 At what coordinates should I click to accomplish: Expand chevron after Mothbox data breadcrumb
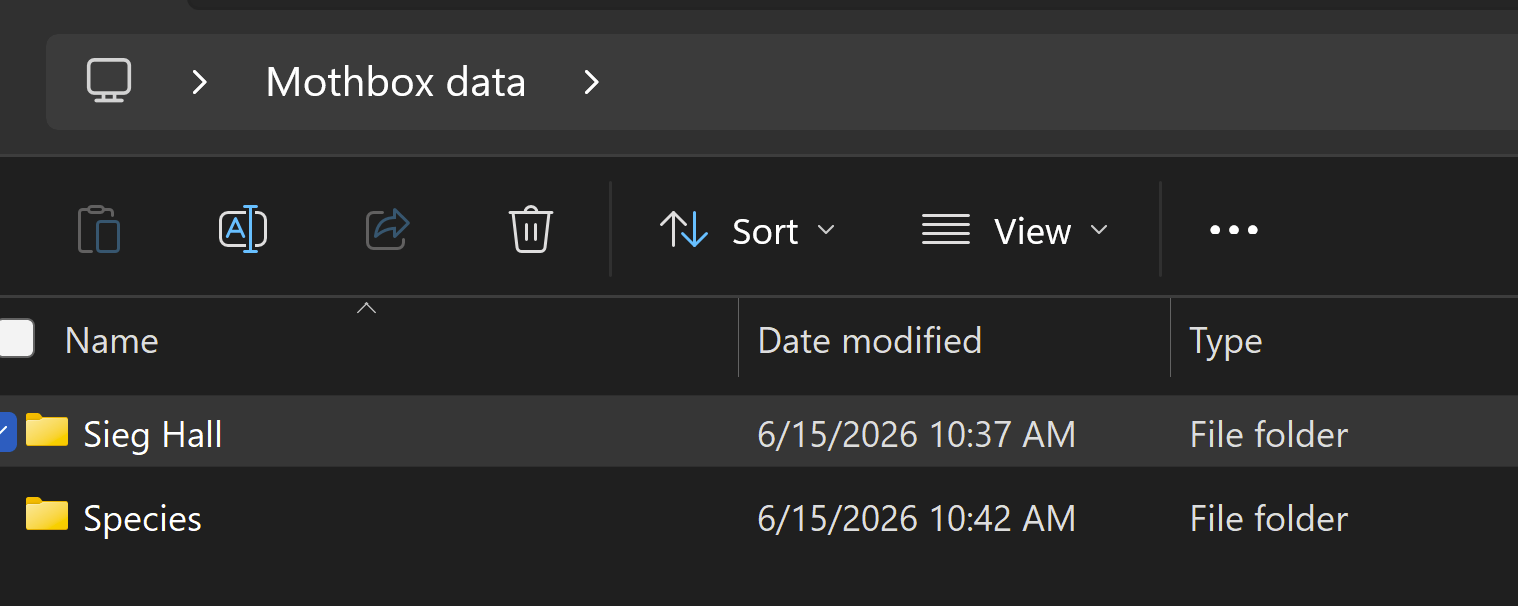(x=592, y=82)
